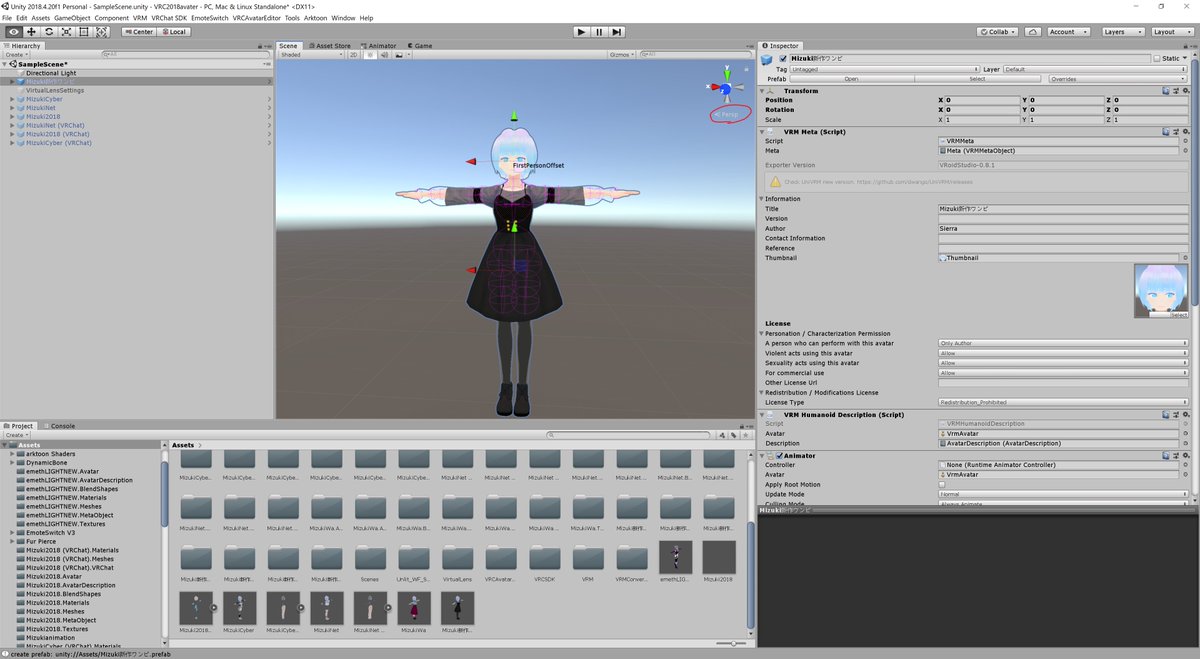Click search by type icon in Project
The image size is (1200, 659).
pyautogui.click(x=723, y=435)
